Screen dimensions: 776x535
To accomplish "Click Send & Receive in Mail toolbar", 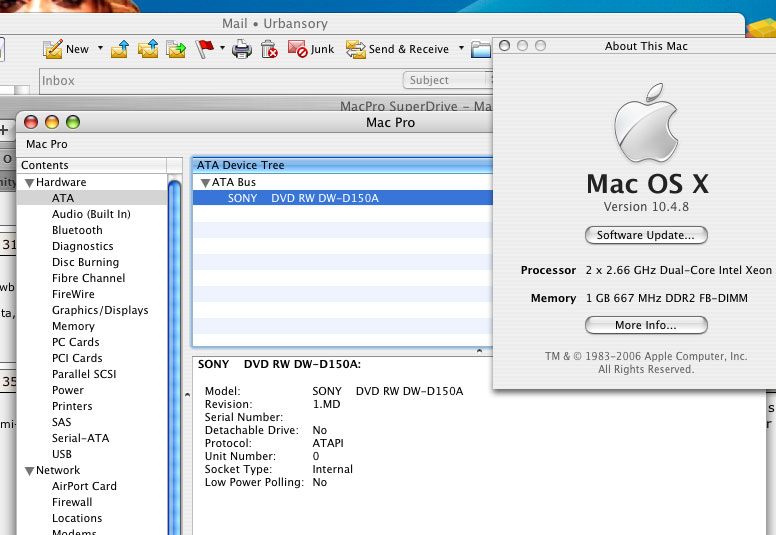I will click(x=397, y=49).
